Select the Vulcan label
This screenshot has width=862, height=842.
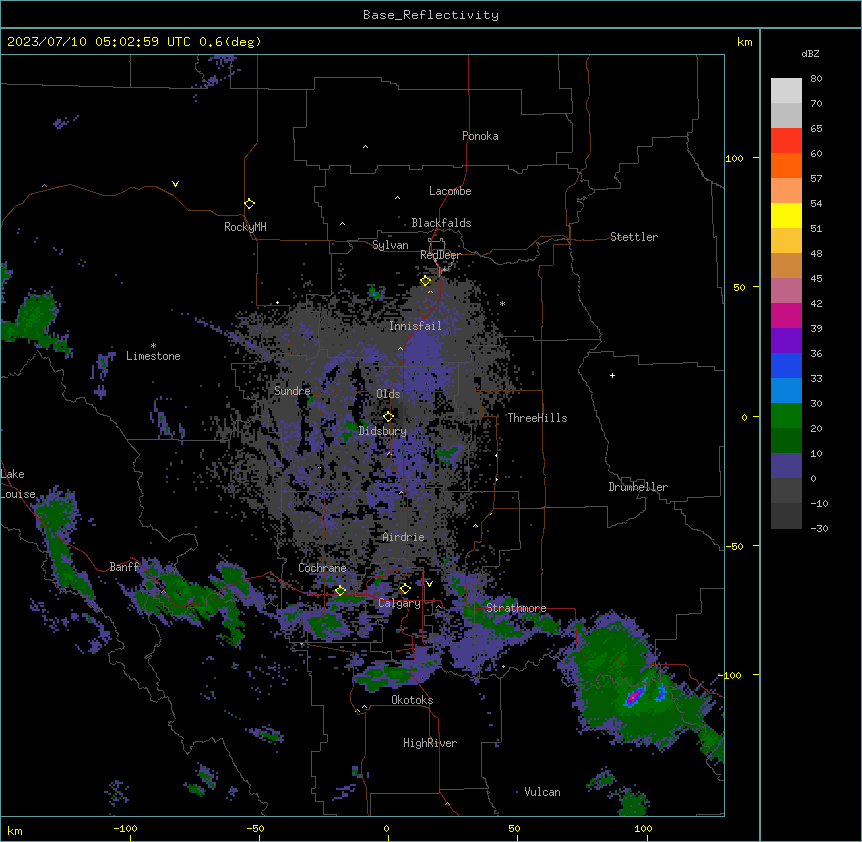[x=543, y=792]
